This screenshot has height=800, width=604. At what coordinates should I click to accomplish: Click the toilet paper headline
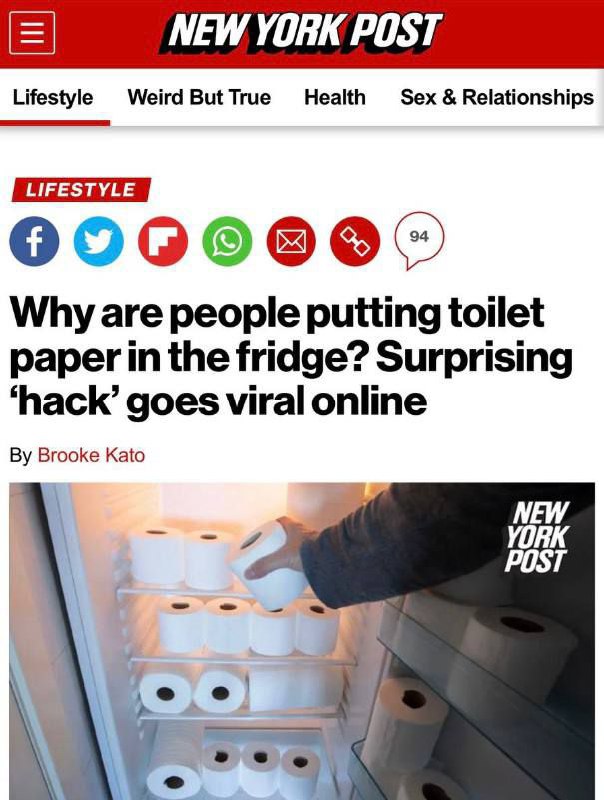[291, 357]
